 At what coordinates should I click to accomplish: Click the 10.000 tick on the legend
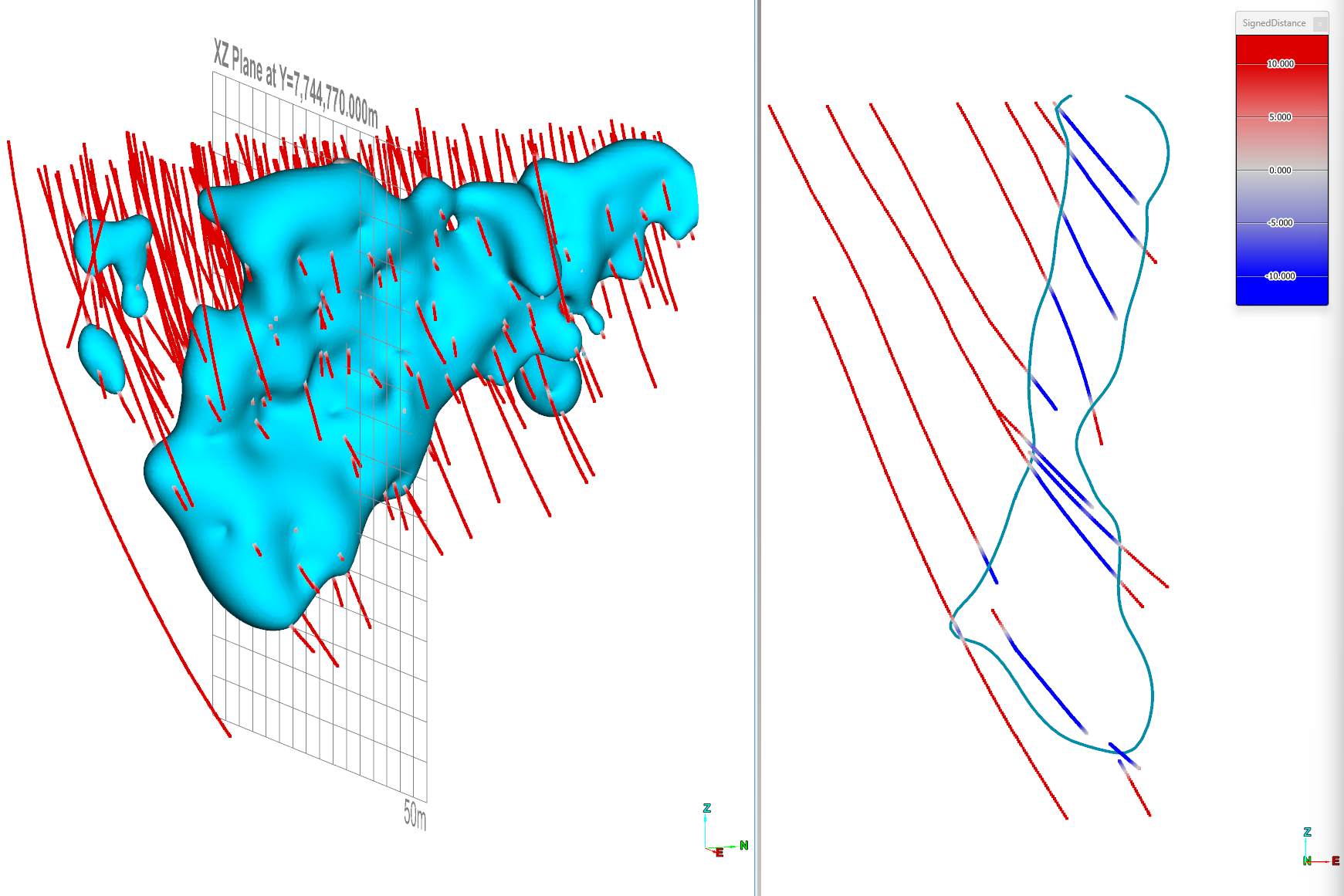pyautogui.click(x=1281, y=64)
